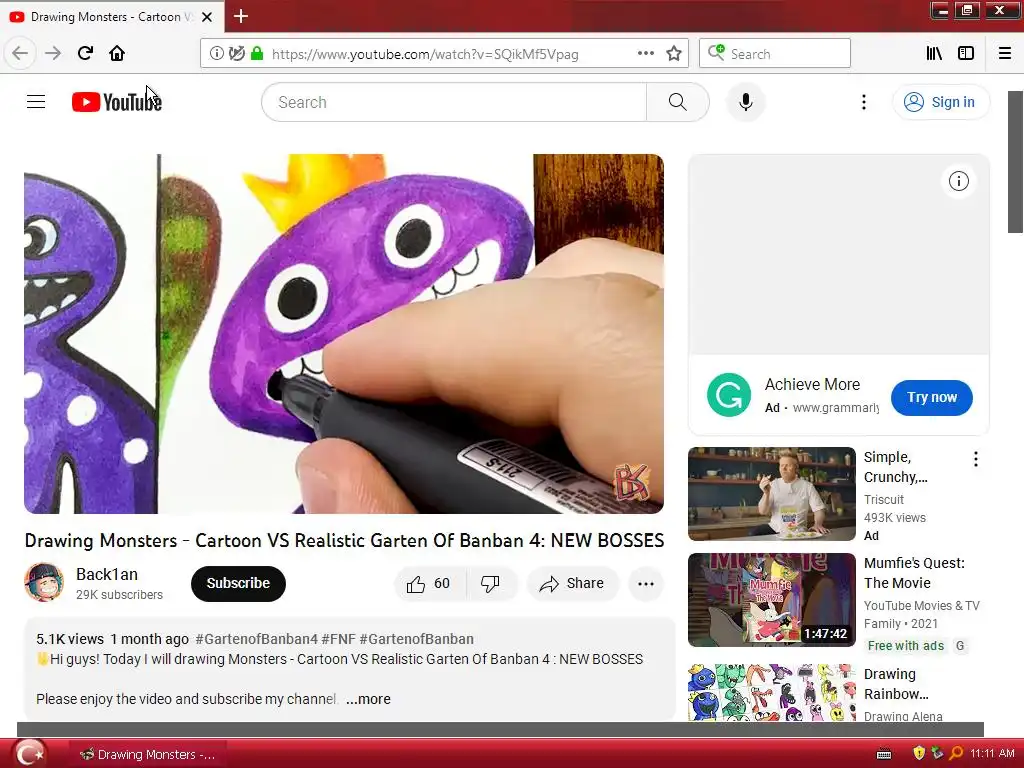Viewport: 1024px width, 768px height.
Task: Open a new browser tab with plus
Action: point(241,16)
